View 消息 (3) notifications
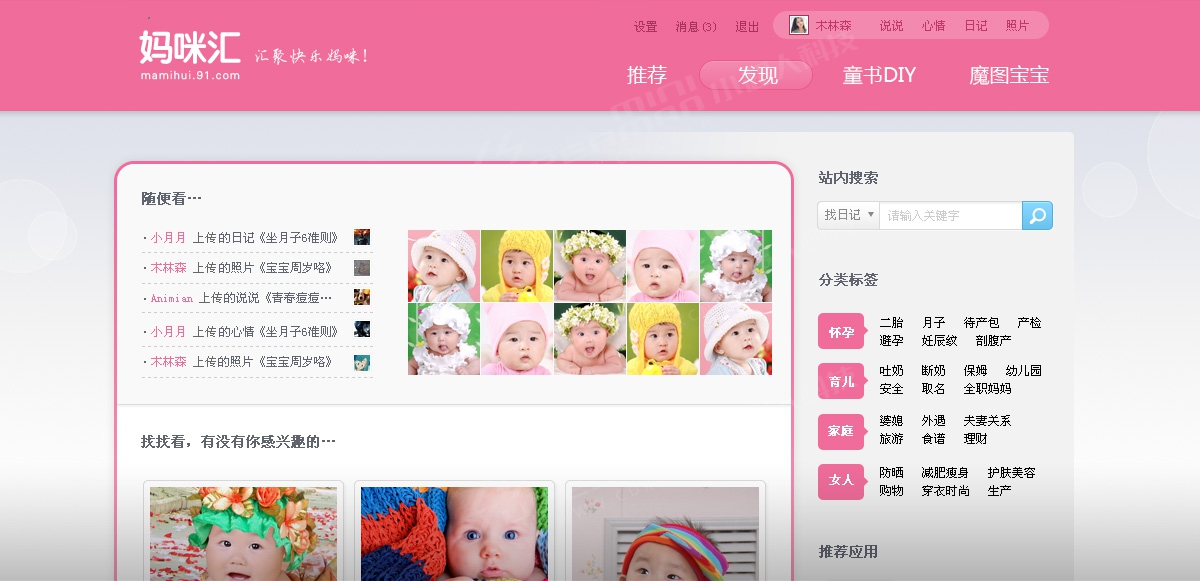This screenshot has width=1200, height=581. point(696,26)
